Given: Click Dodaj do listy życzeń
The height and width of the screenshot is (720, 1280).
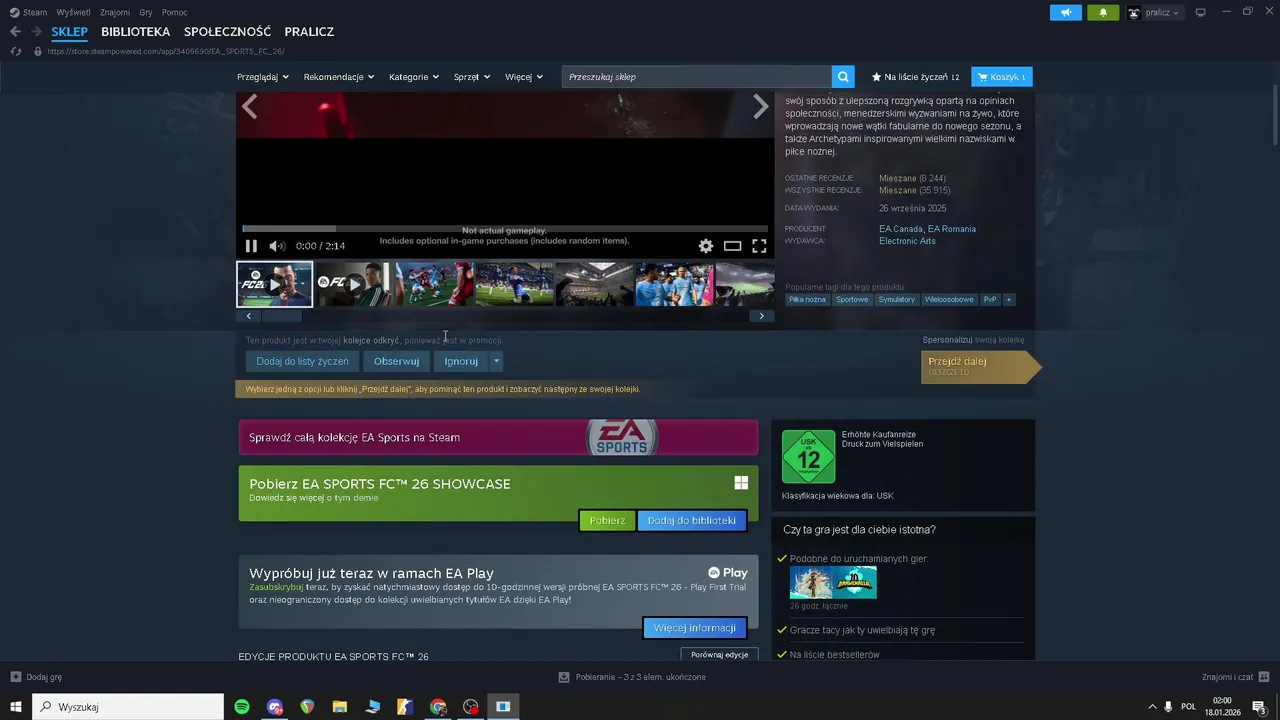Looking at the screenshot, I should click(302, 361).
